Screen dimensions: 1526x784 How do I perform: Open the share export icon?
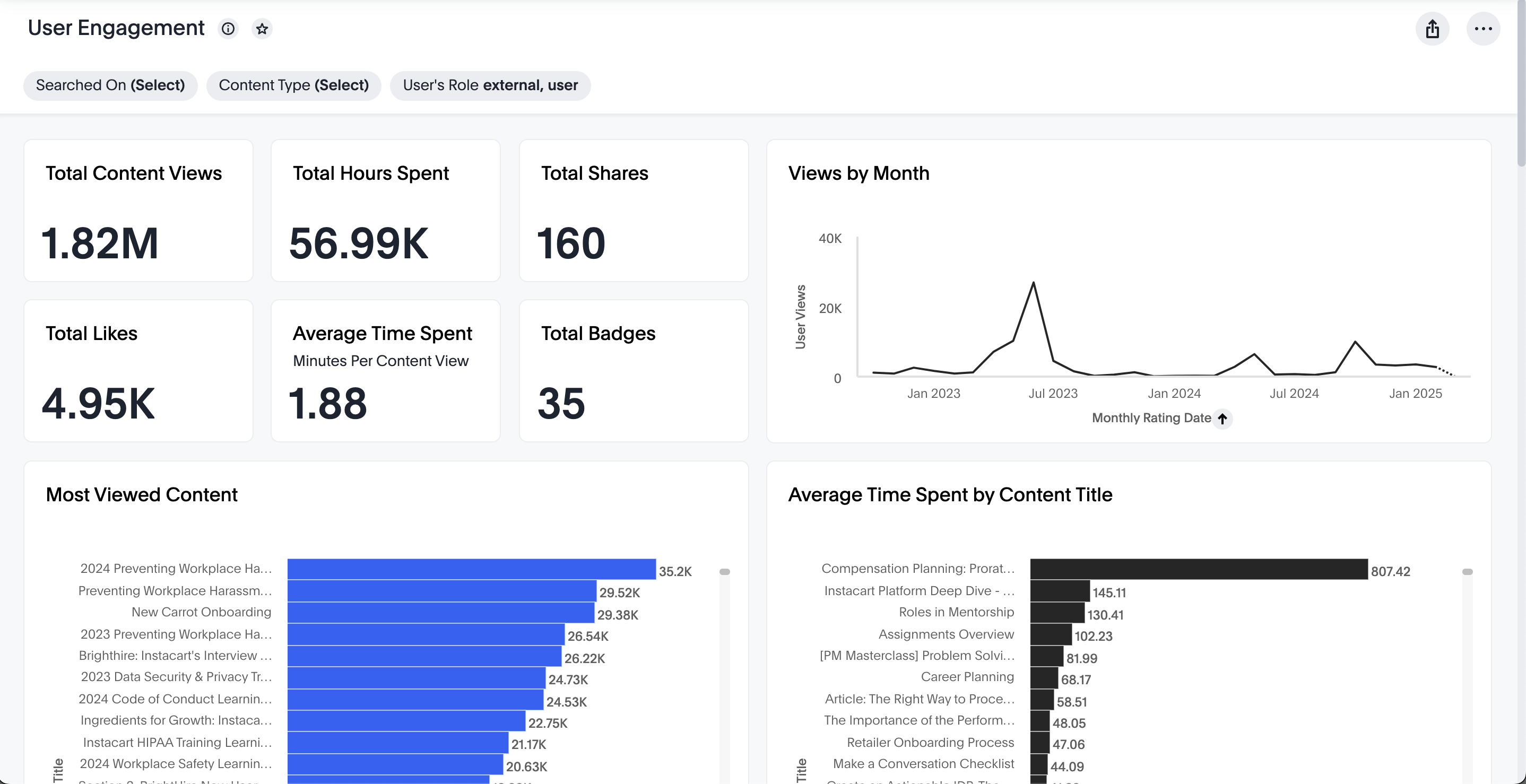click(x=1433, y=29)
